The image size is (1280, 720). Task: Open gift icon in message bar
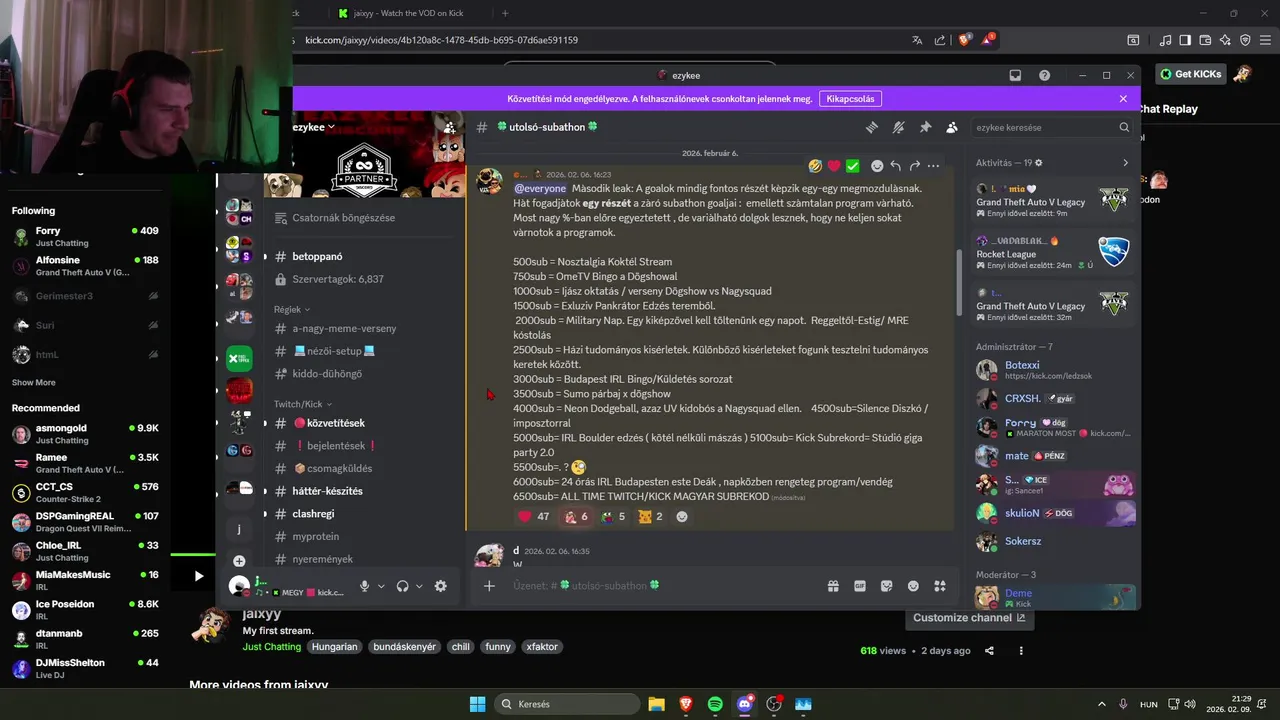point(833,586)
